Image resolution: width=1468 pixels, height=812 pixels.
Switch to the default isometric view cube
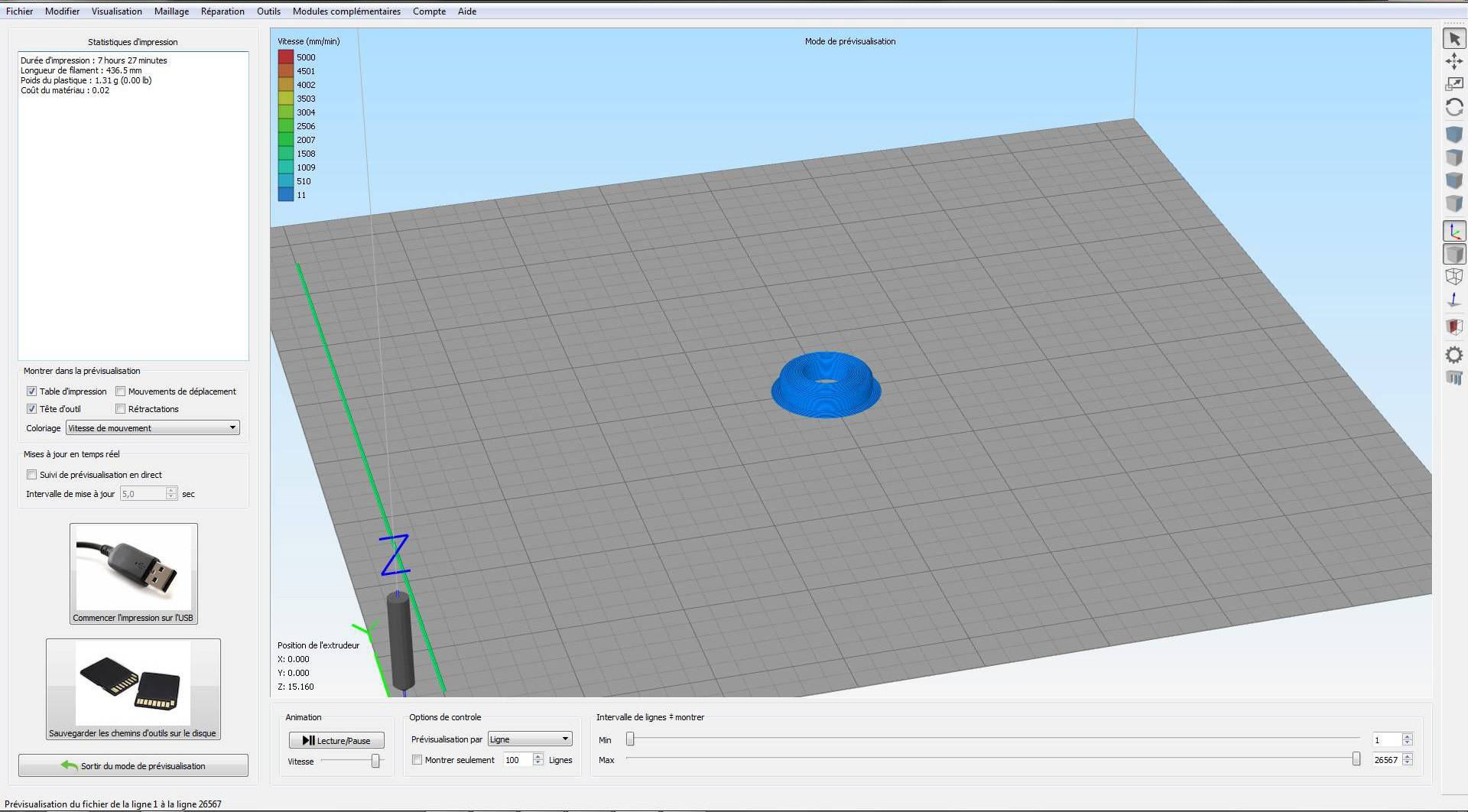1454,135
